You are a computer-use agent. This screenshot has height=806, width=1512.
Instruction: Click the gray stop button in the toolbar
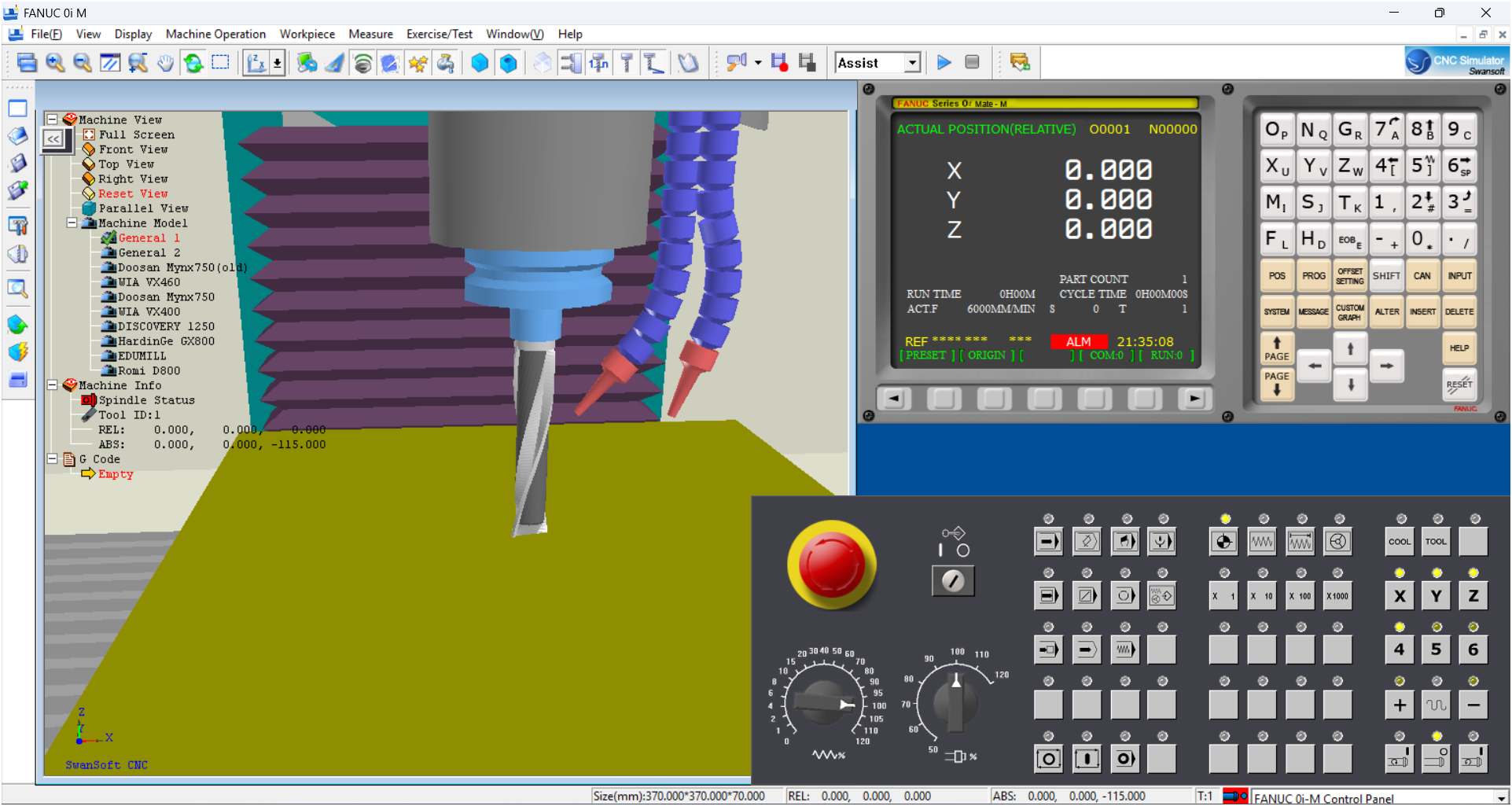[972, 62]
